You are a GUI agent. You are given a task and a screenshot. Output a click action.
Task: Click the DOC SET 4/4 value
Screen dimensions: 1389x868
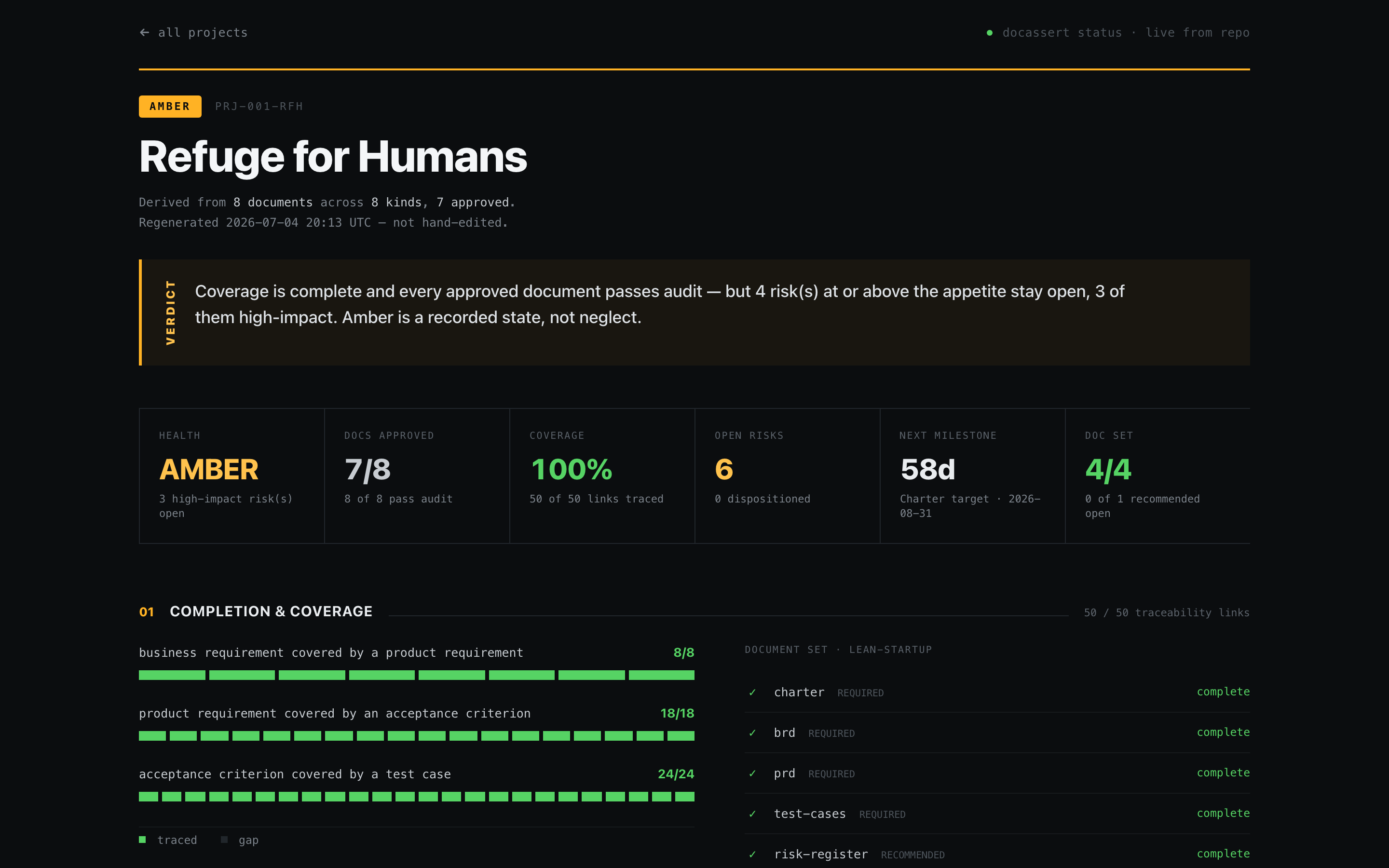point(1108,470)
